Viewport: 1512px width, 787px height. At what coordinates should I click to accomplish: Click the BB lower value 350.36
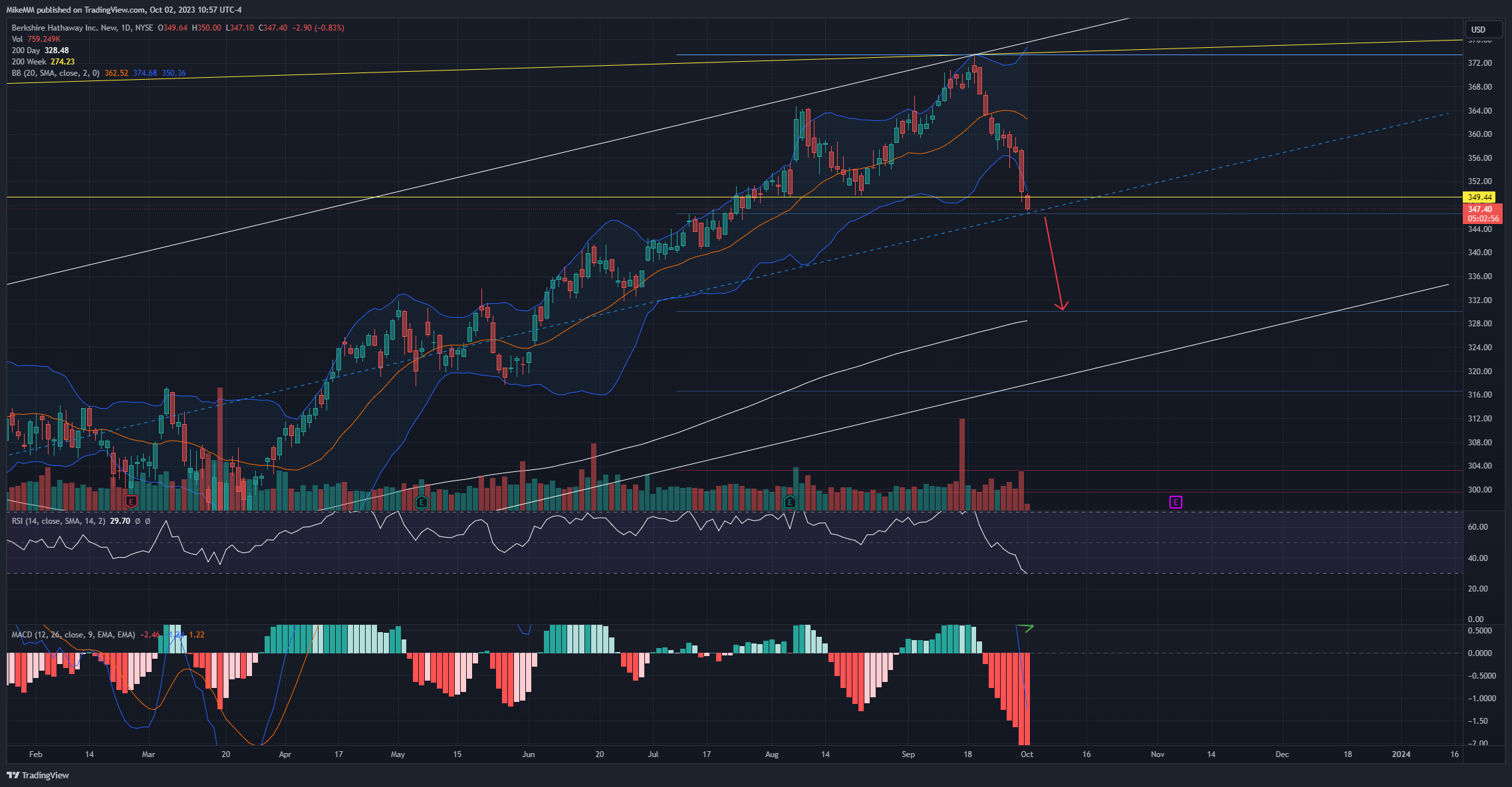[x=174, y=73]
